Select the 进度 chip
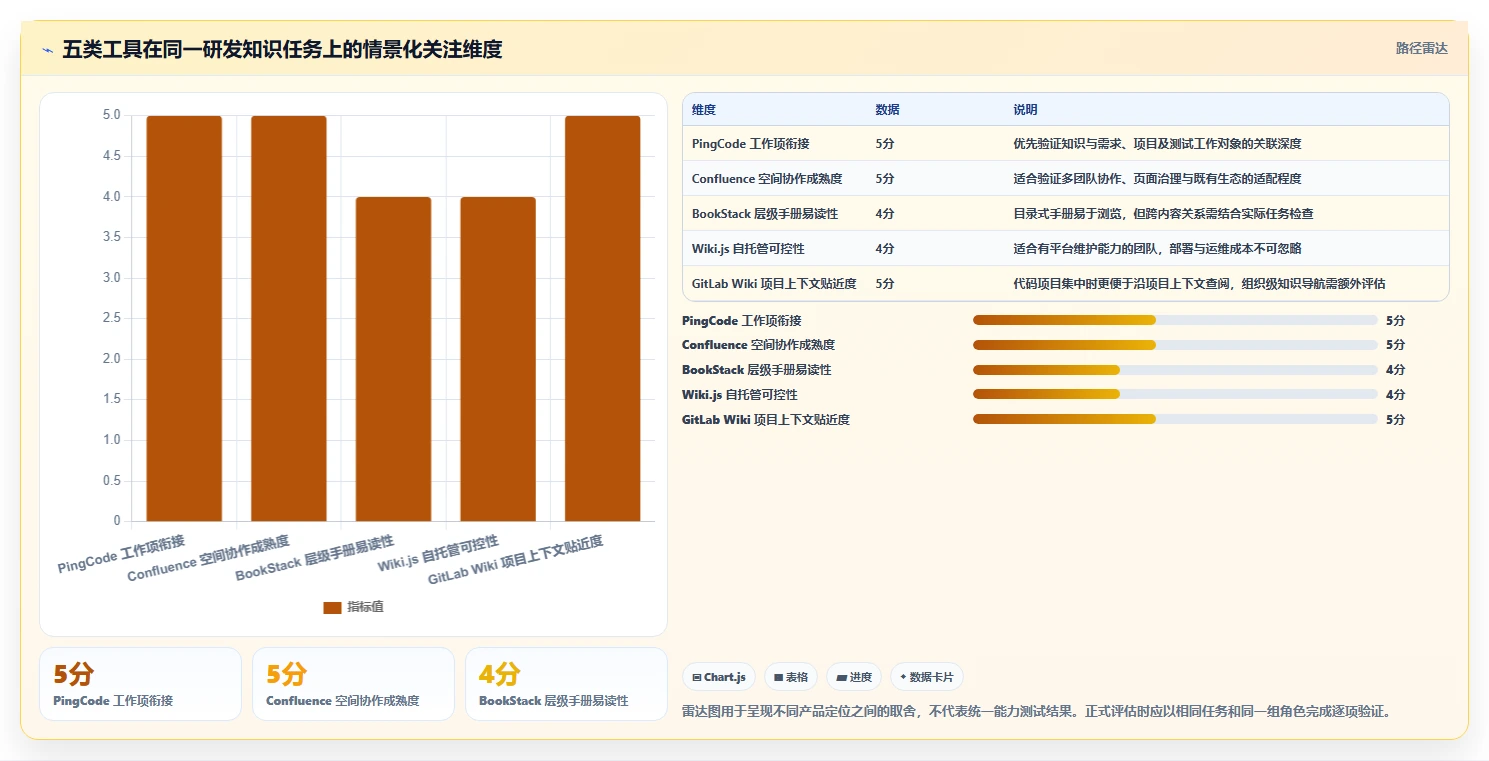The image size is (1489, 761). point(854,677)
